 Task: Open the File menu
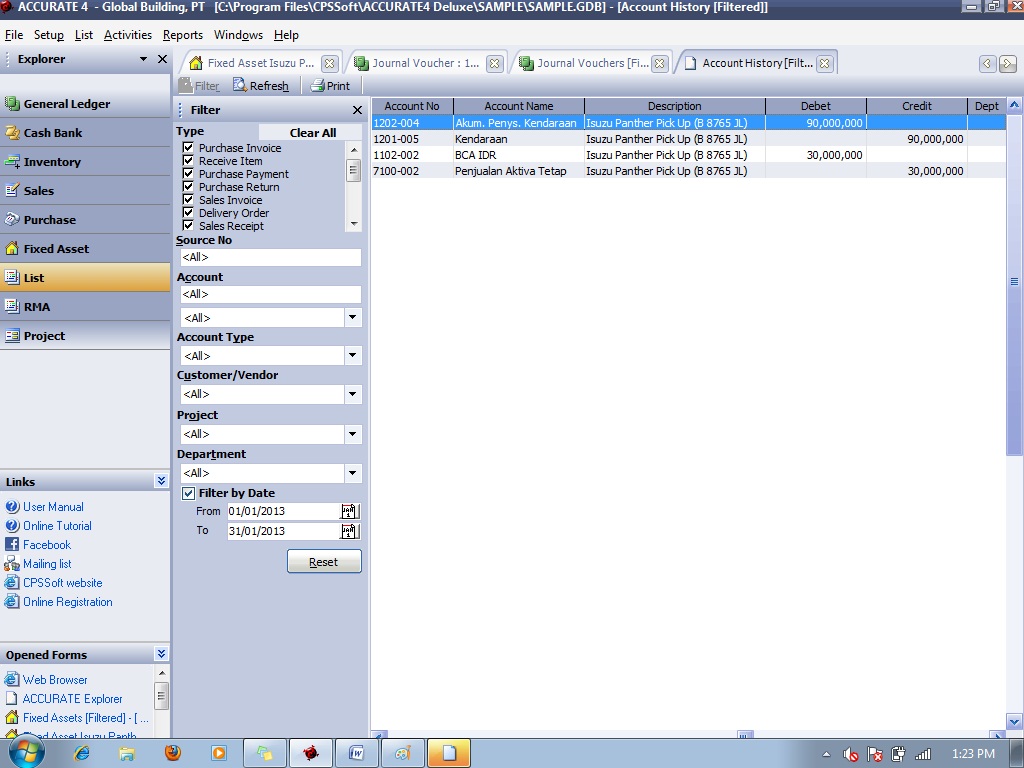coord(14,35)
